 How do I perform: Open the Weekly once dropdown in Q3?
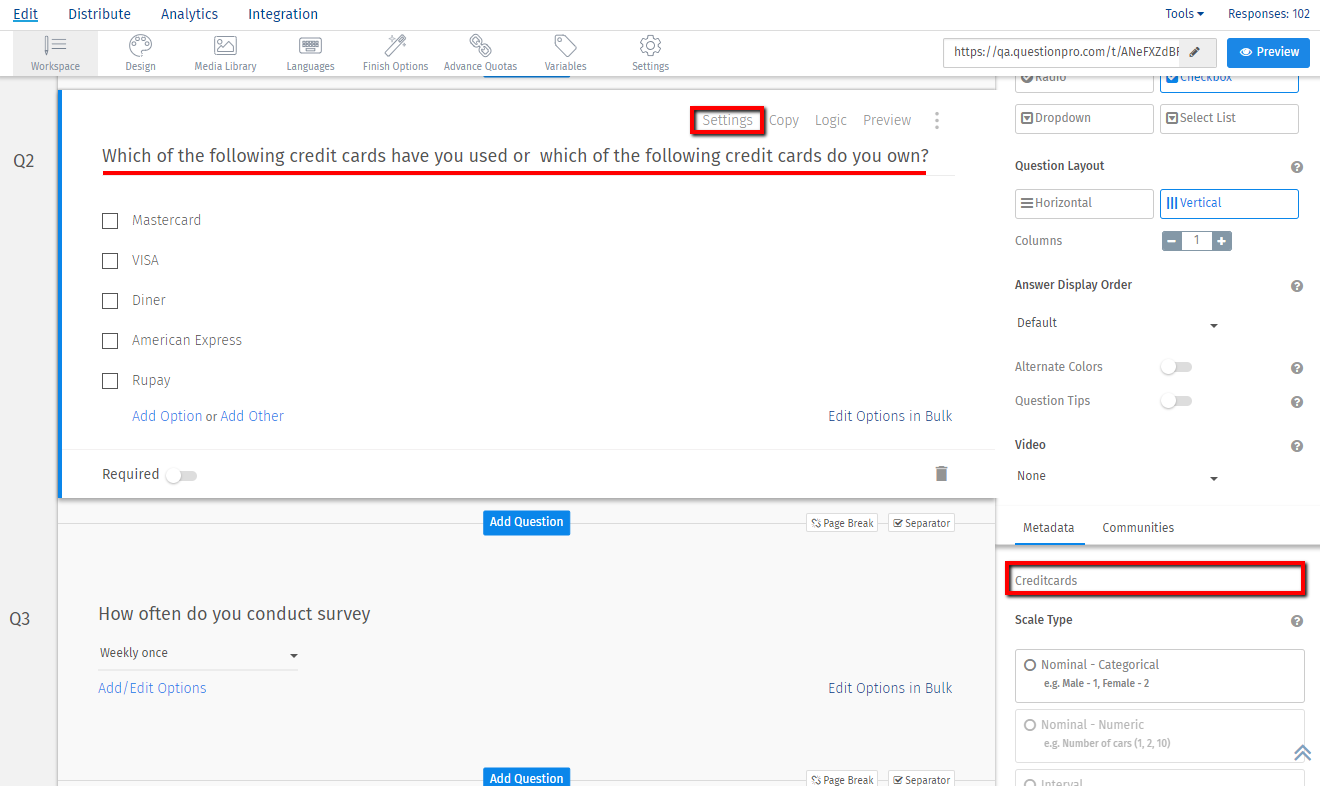[197, 652]
